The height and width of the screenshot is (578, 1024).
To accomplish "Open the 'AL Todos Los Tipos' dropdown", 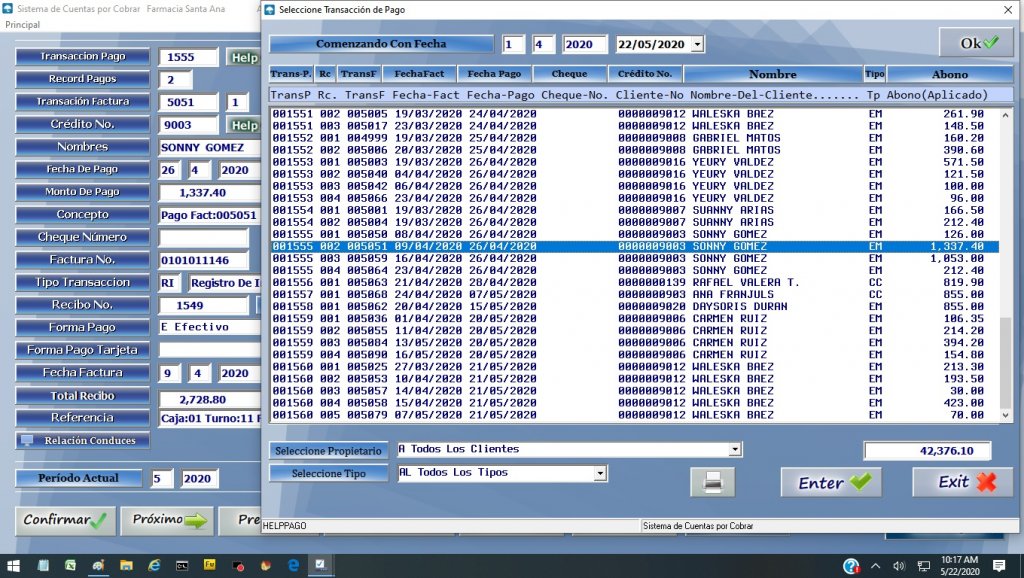I will click(600, 473).
